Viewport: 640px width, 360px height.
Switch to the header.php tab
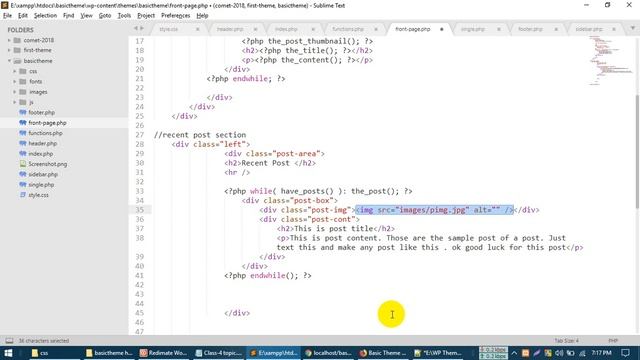tap(230, 29)
